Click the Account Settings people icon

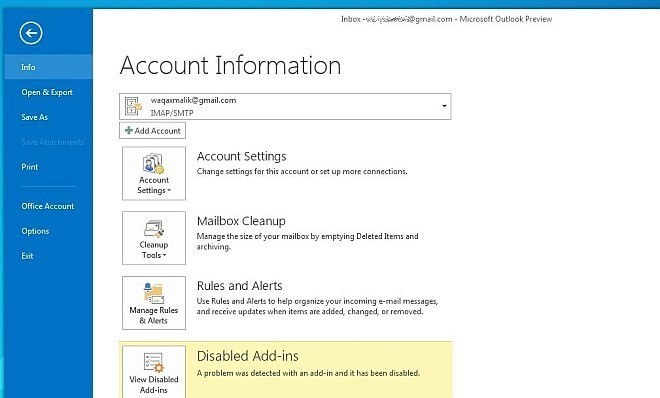(x=153, y=164)
